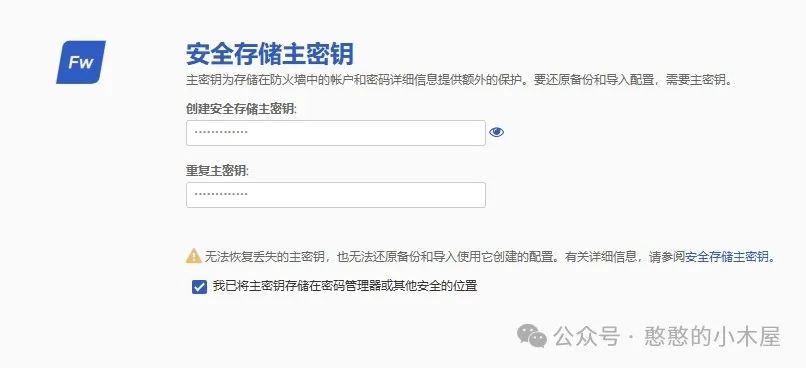This screenshot has width=806, height=368.
Task: Click the 我已将主密钥存储在密码管理器 checkbox label
Action: pos(345,286)
